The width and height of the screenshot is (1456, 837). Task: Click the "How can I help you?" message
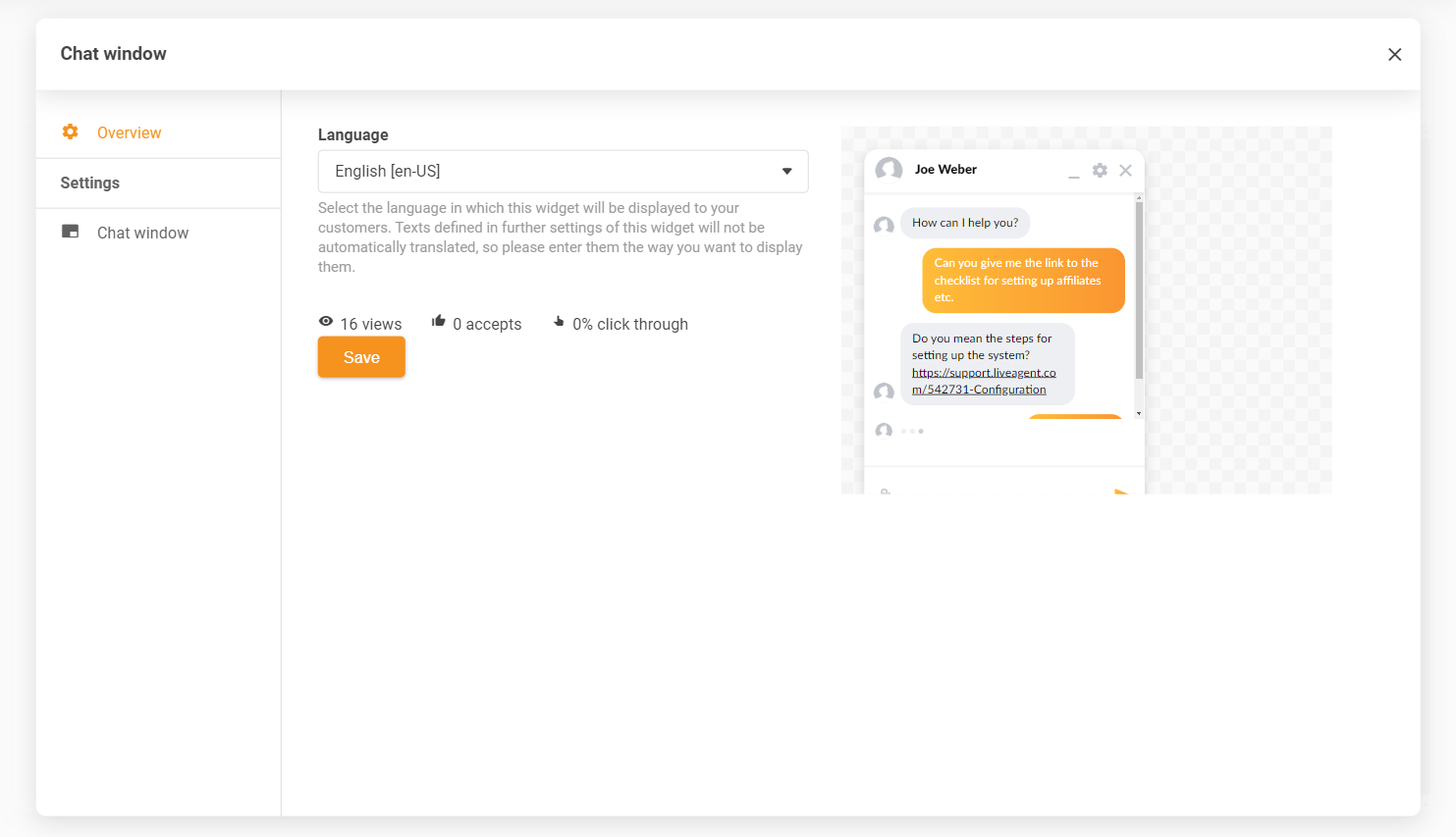[x=965, y=223]
